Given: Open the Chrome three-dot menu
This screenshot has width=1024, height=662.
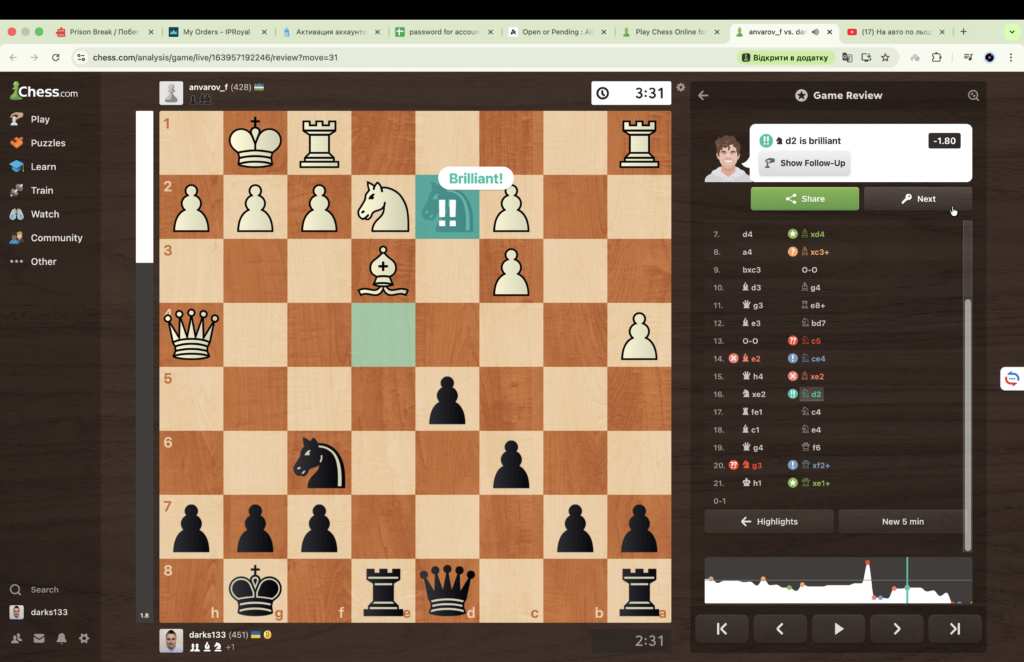Looking at the screenshot, I should 1011,57.
